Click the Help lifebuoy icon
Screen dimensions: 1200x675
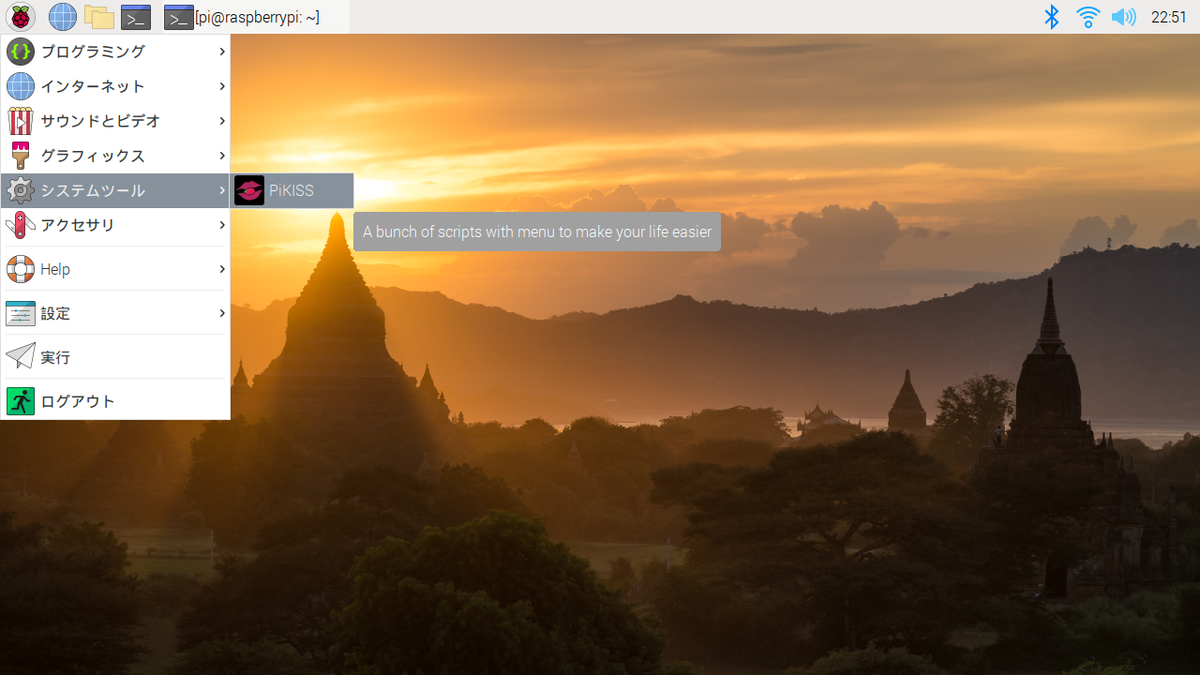(20, 269)
